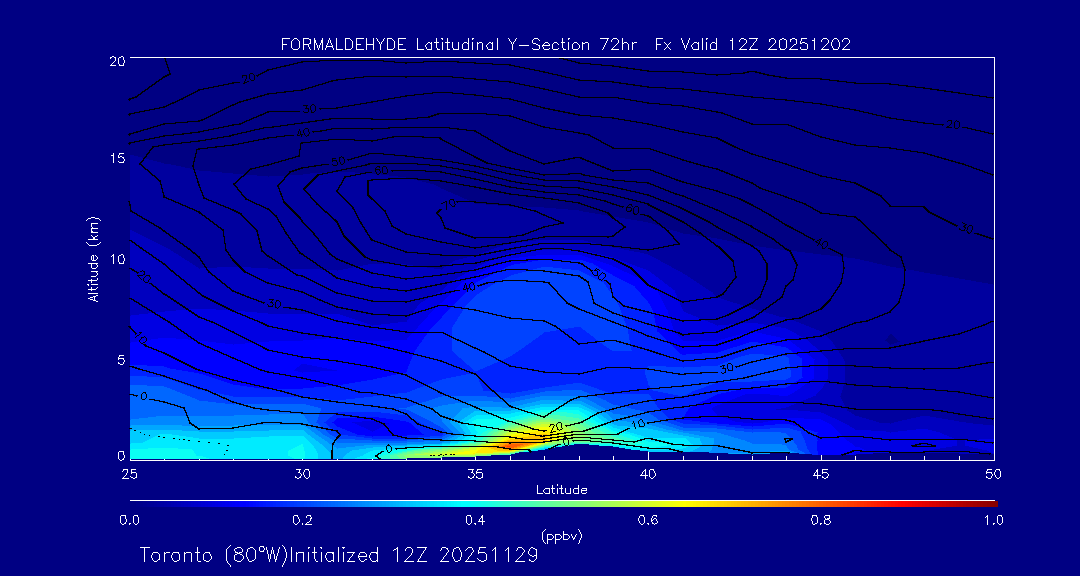The image size is (1080, 576).
Task: Click the latitude 30 tick label
Action: [302, 473]
